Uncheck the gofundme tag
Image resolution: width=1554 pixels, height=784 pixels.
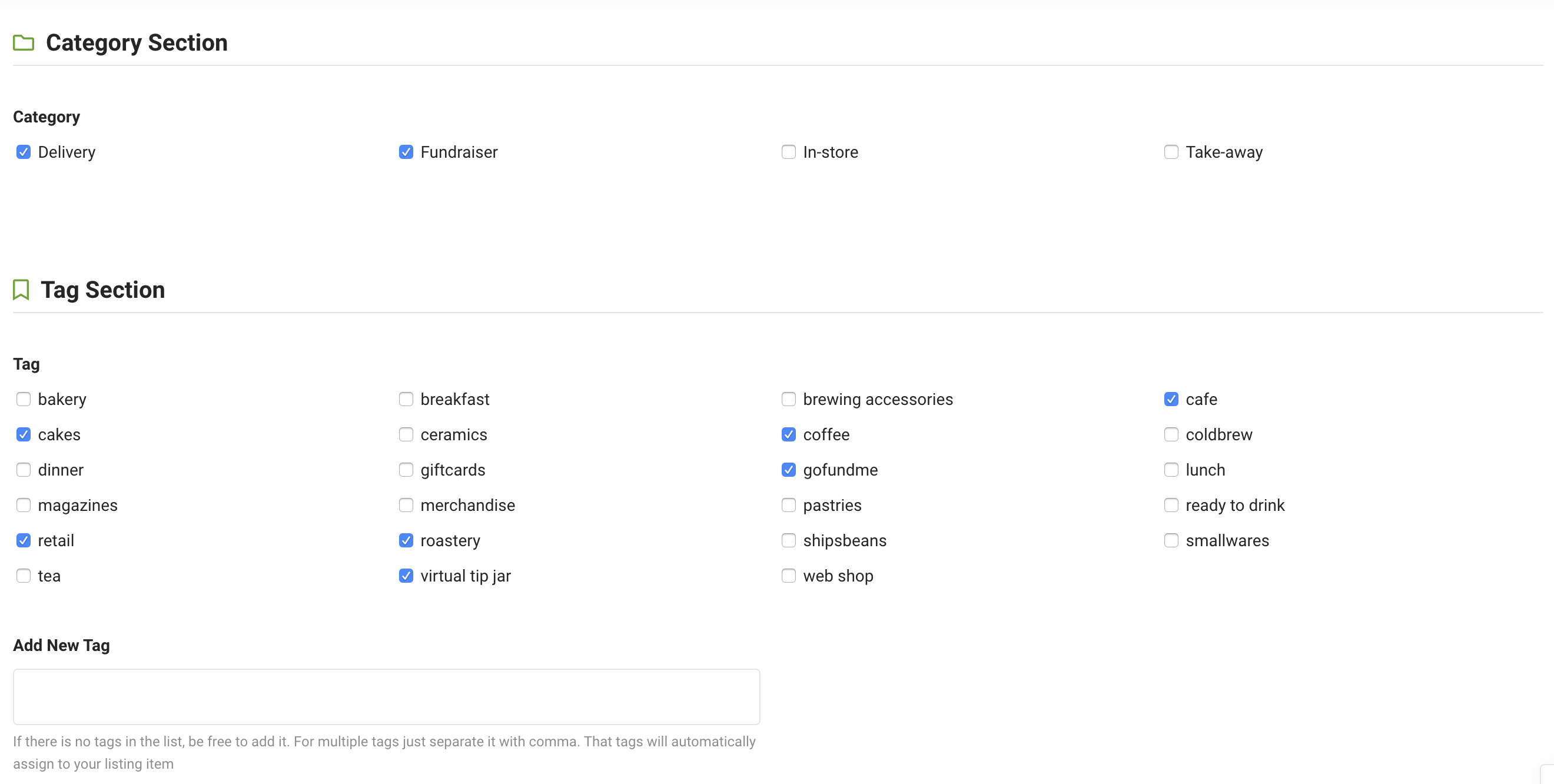[x=788, y=470]
